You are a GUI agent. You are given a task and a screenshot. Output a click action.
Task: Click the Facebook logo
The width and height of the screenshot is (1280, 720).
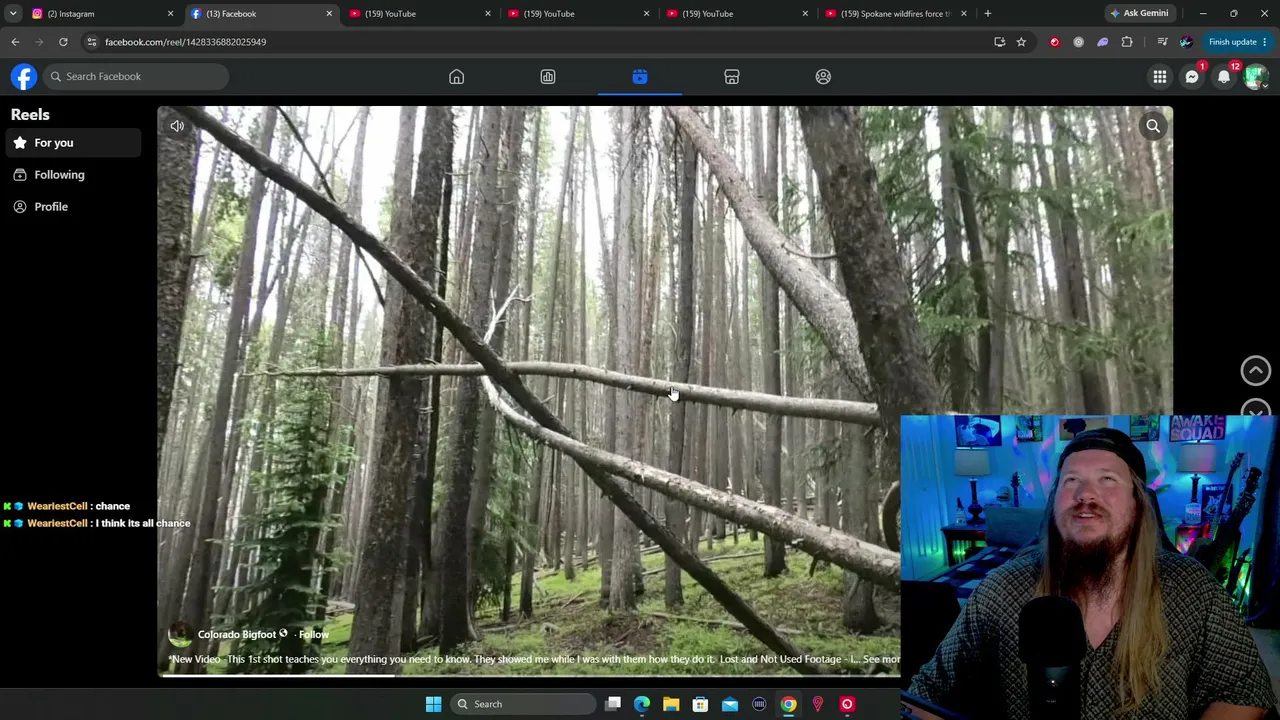pyautogui.click(x=24, y=77)
